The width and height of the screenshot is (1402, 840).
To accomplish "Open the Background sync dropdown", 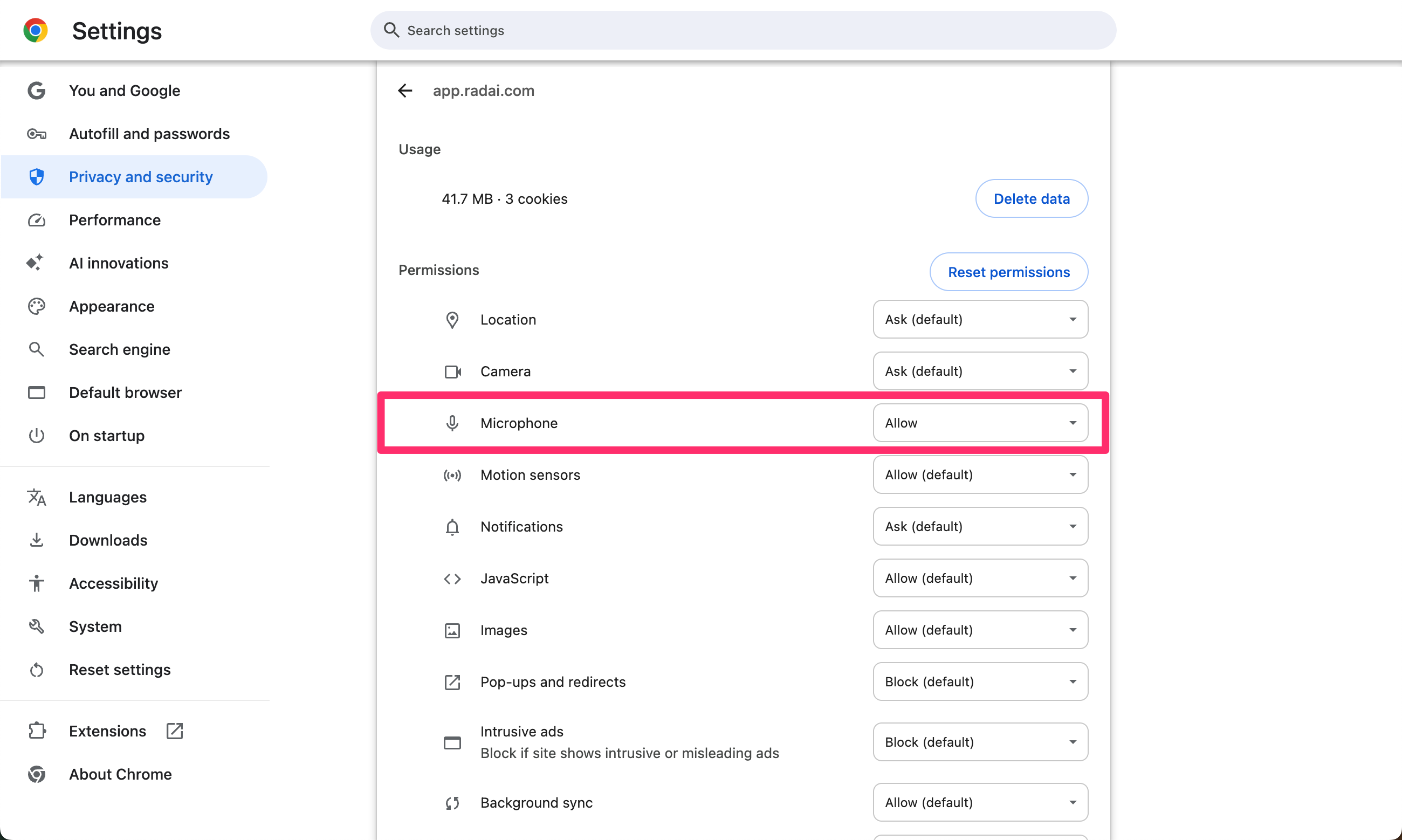I will [x=980, y=803].
